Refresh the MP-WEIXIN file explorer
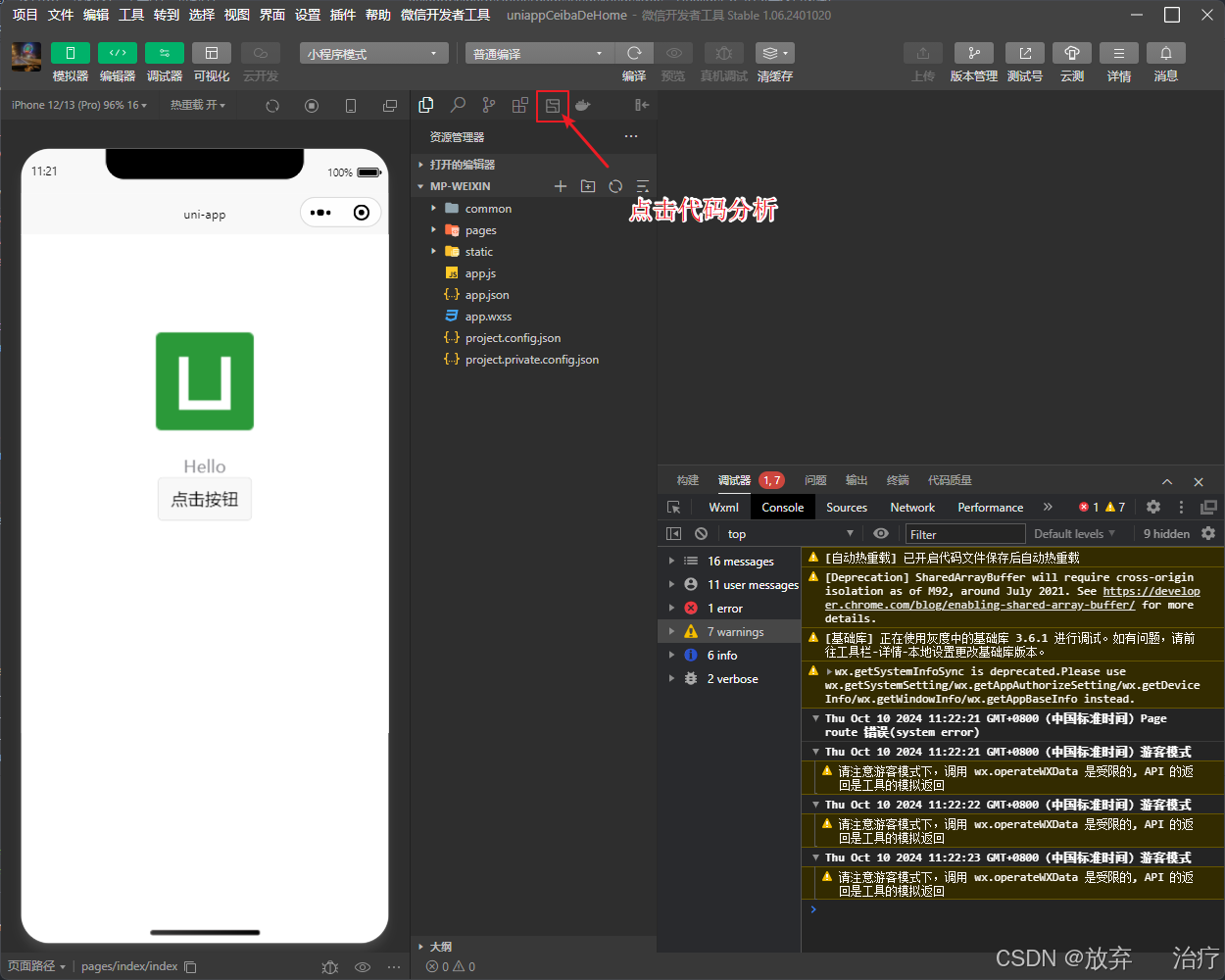The width and height of the screenshot is (1225, 980). 615,186
